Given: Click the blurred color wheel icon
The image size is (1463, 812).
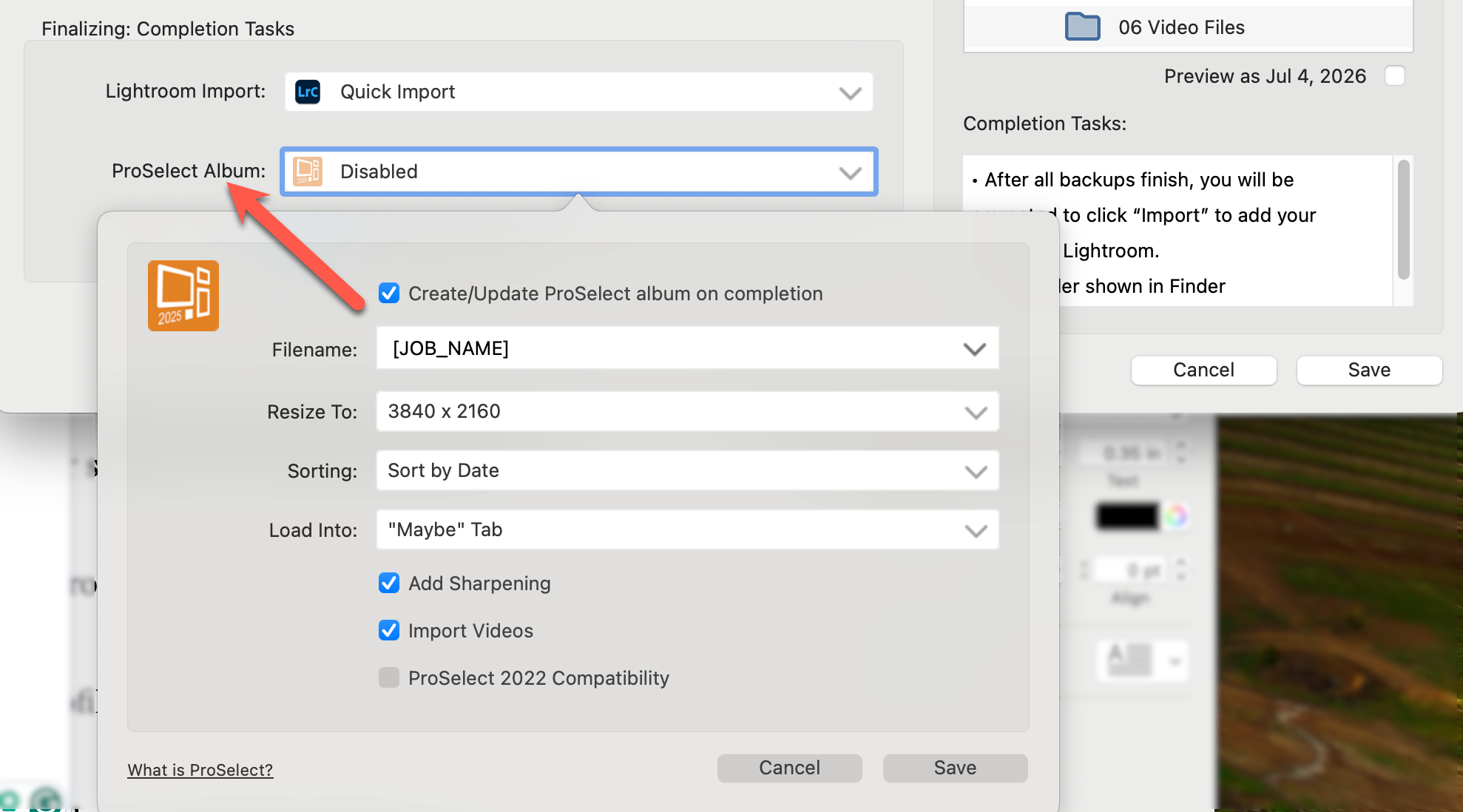Looking at the screenshot, I should (x=1175, y=515).
